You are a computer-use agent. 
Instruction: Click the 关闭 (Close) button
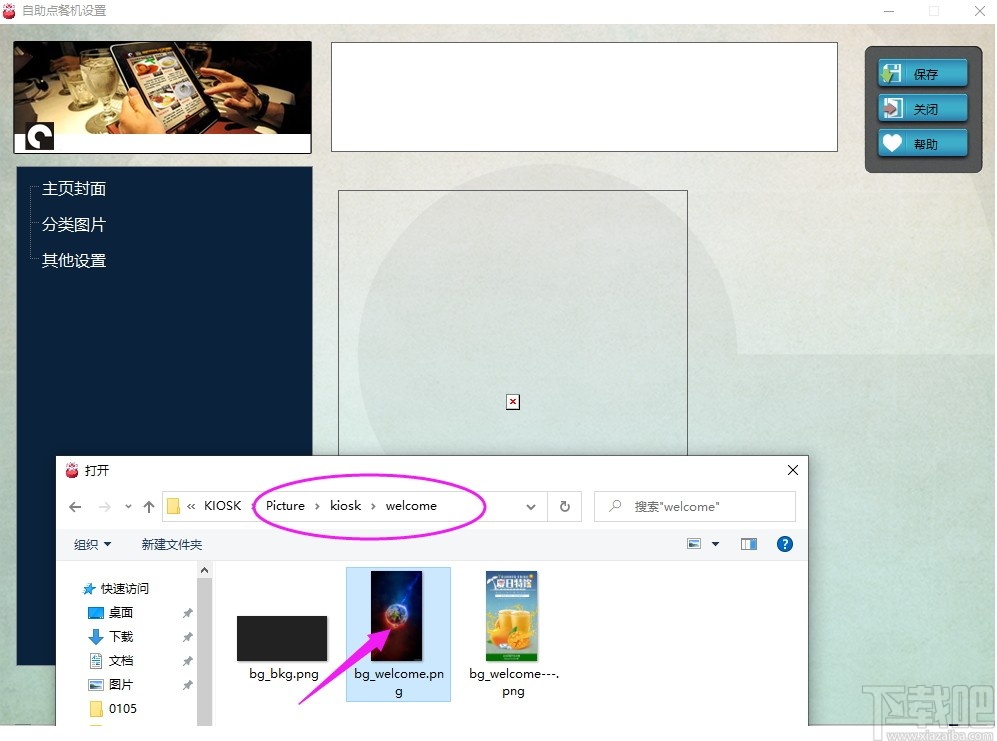(923, 109)
